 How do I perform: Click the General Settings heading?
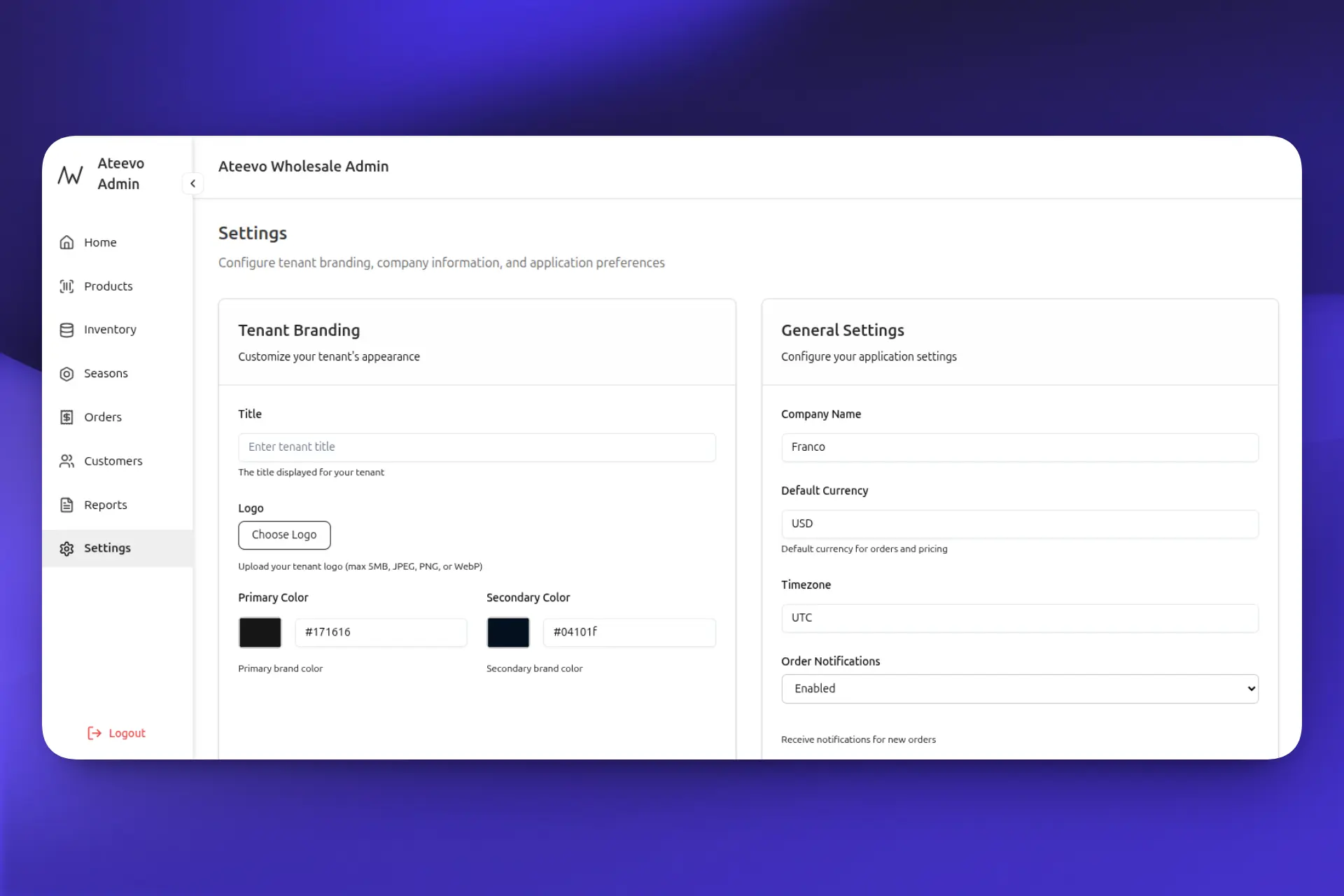click(843, 330)
